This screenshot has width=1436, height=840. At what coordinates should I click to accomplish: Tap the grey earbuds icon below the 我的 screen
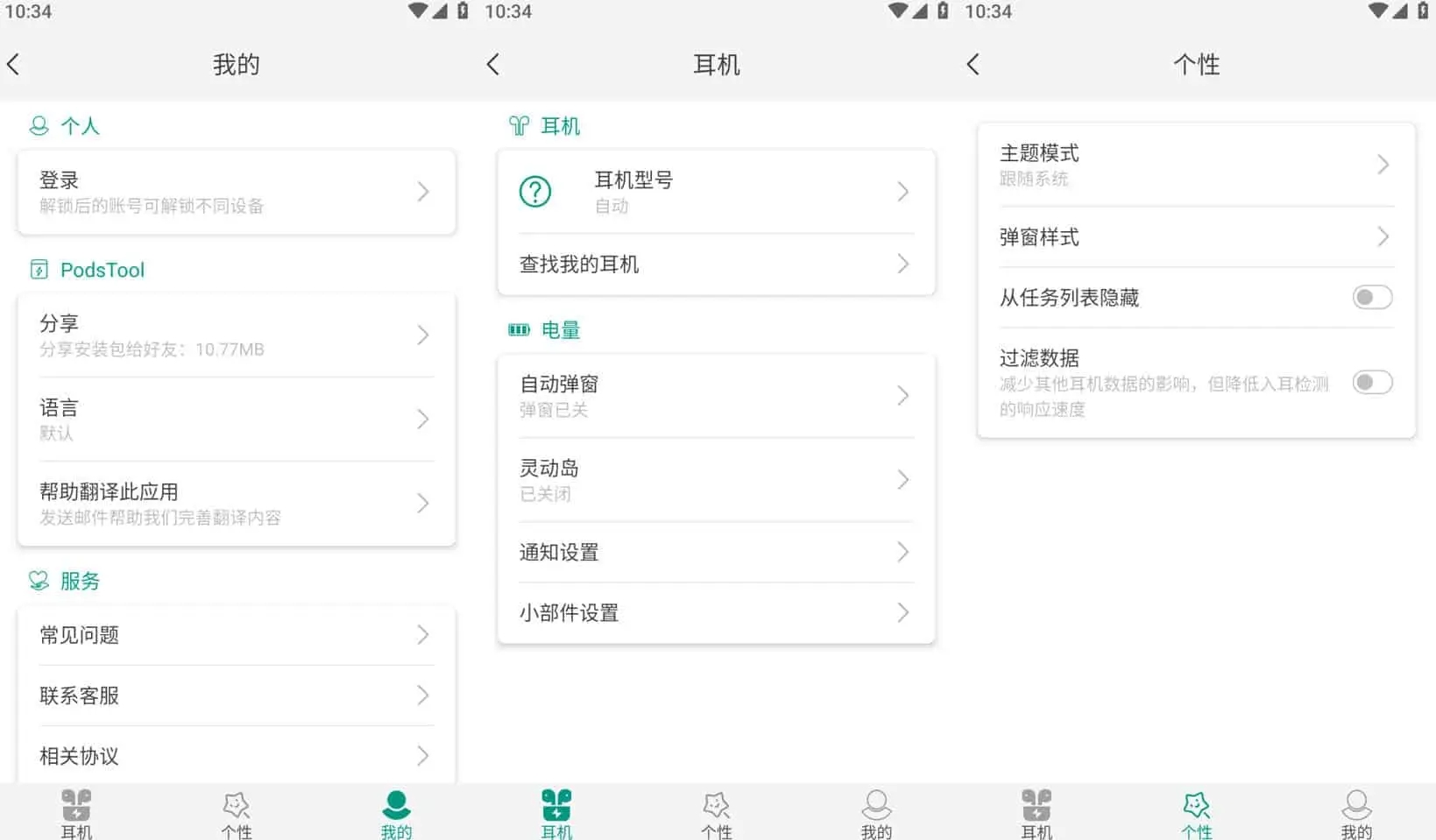[x=76, y=805]
